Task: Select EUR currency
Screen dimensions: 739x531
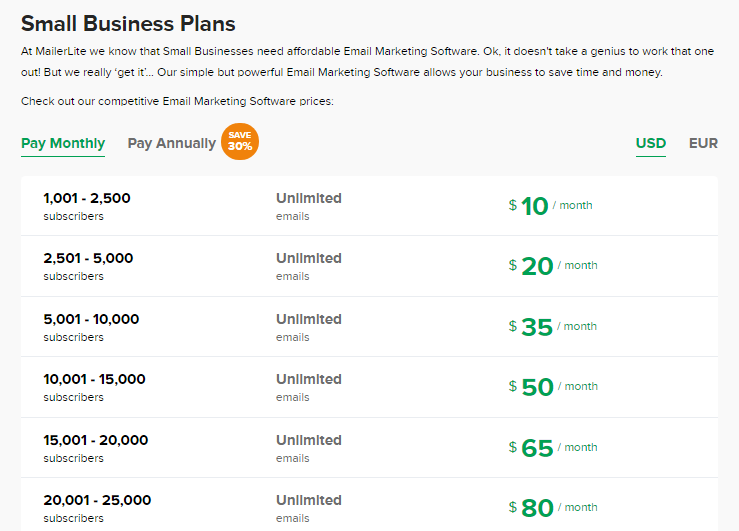Action: [x=703, y=143]
